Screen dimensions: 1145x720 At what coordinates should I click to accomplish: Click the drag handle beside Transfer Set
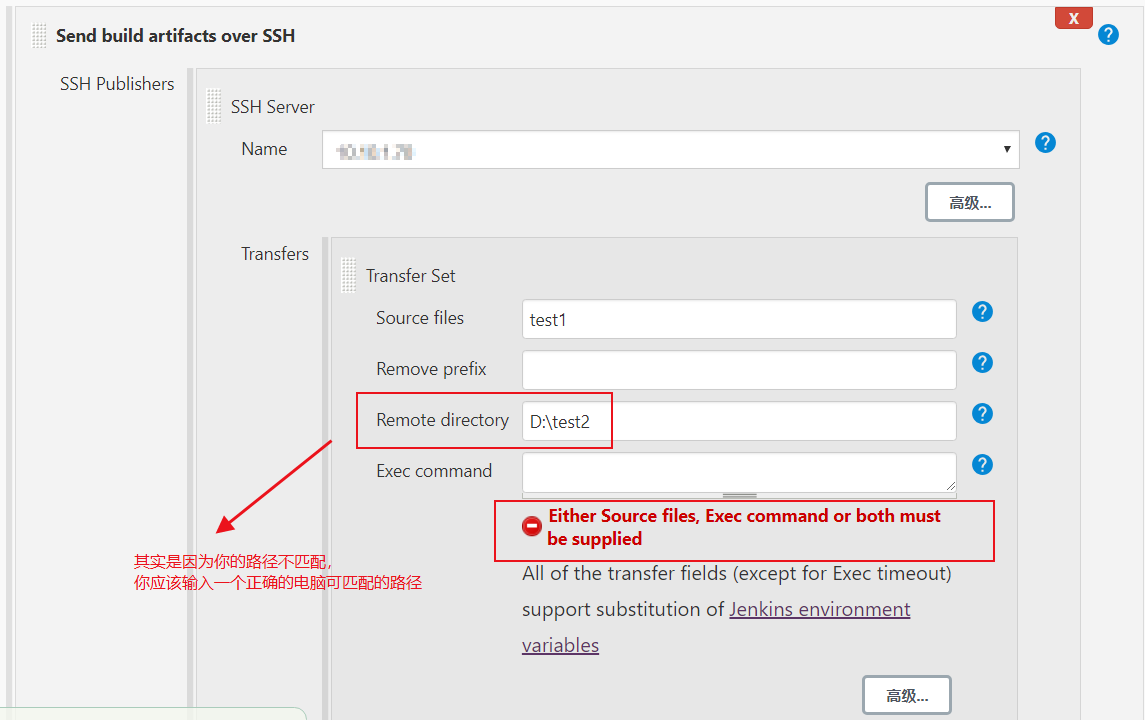pos(347,275)
